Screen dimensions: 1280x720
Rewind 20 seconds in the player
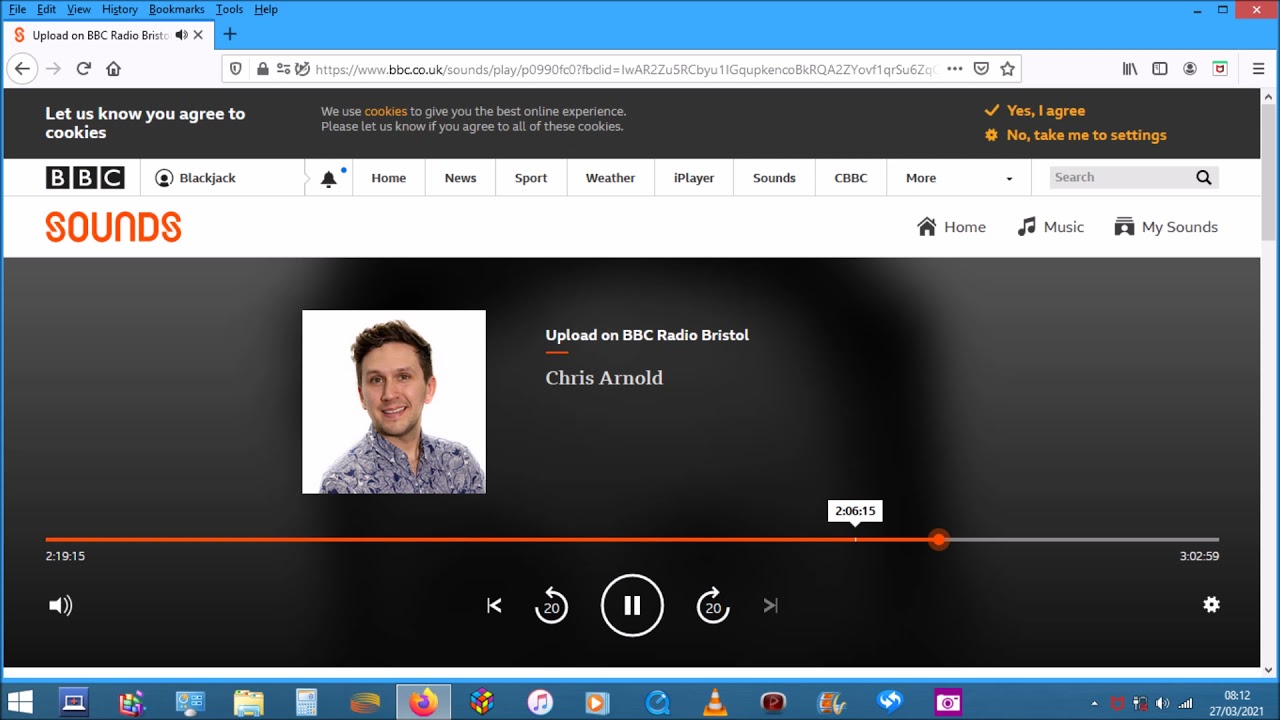point(551,605)
